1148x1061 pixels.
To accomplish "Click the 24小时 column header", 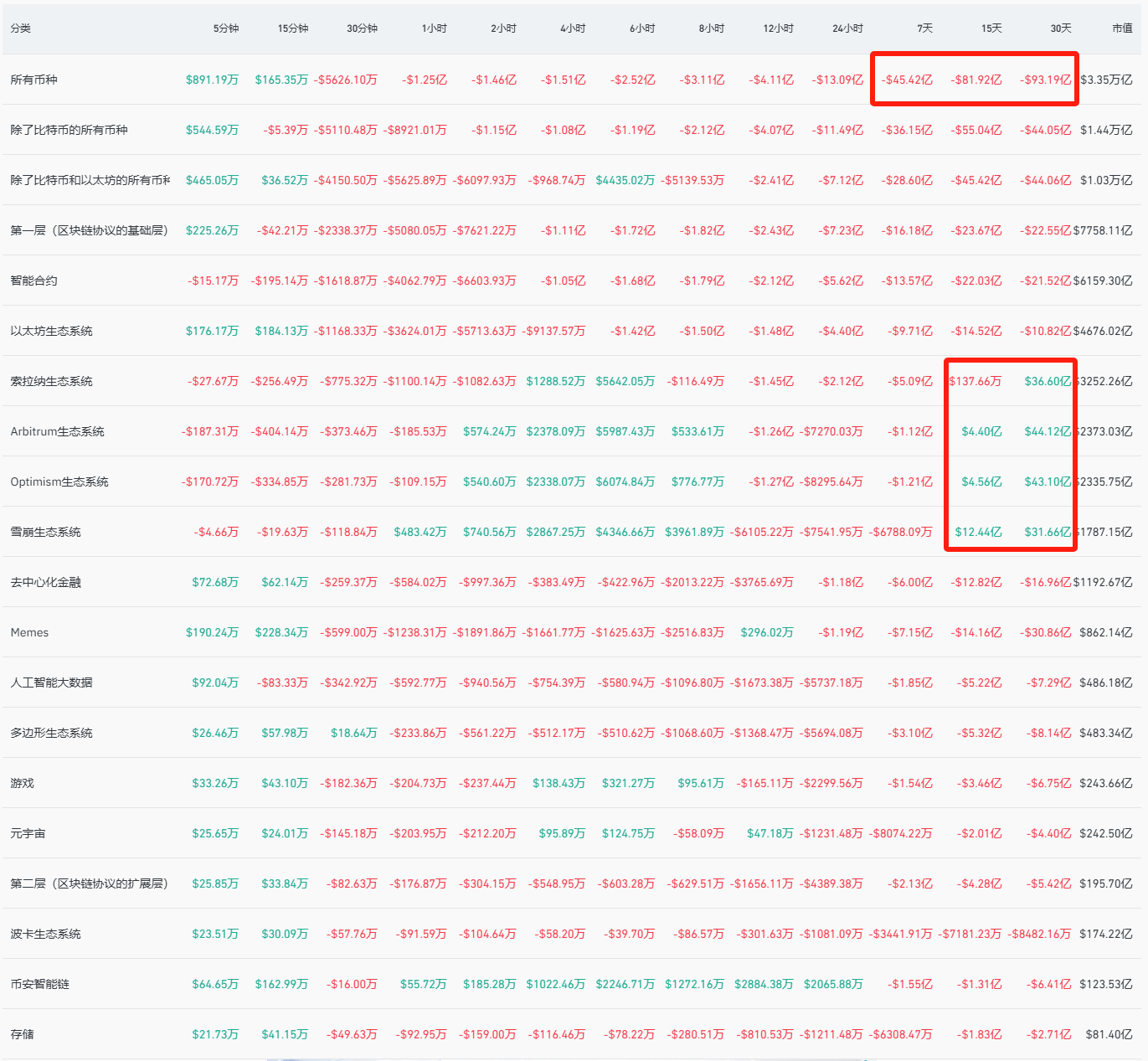I will click(x=847, y=28).
